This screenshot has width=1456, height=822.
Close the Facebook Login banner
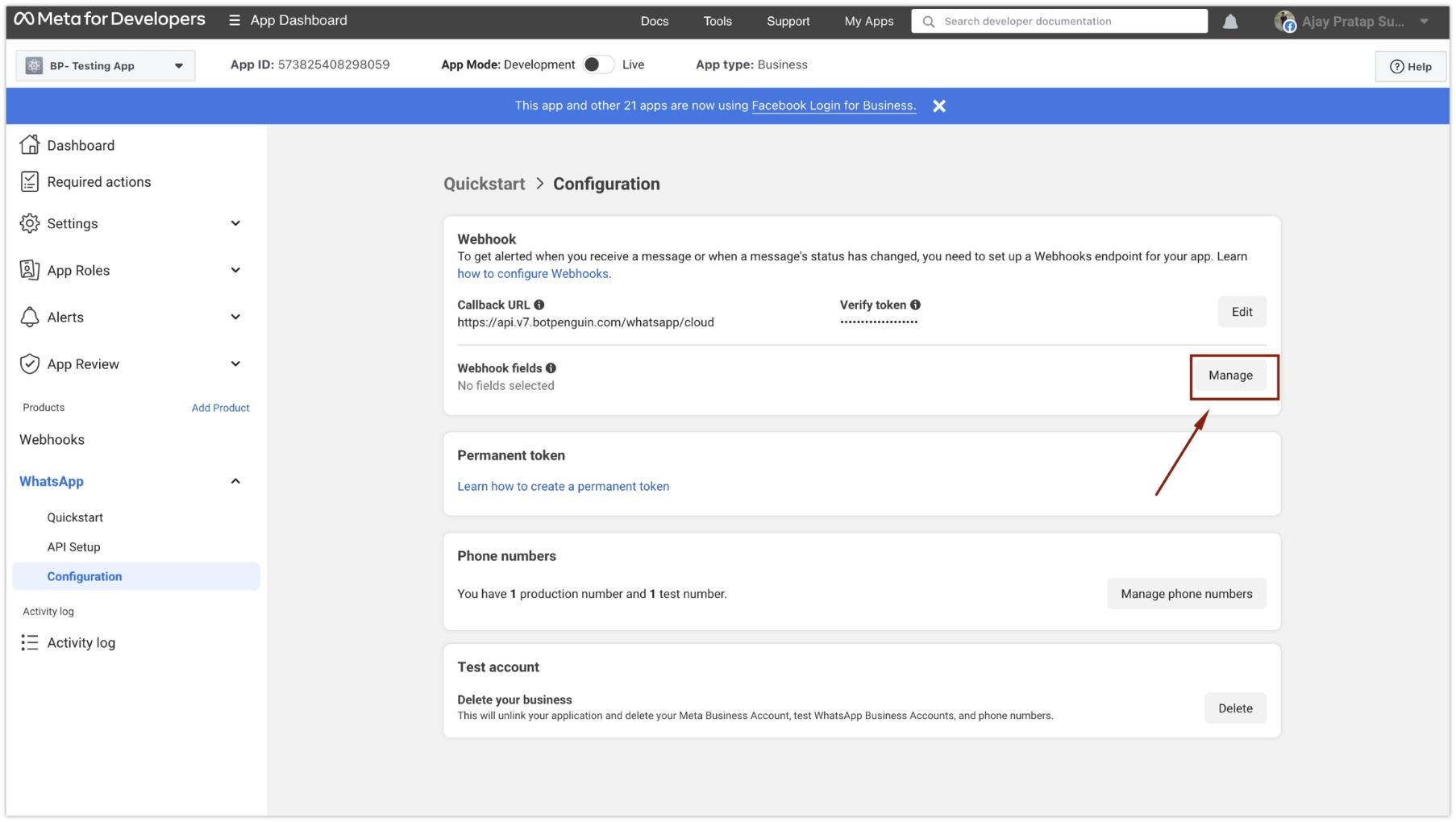939,106
